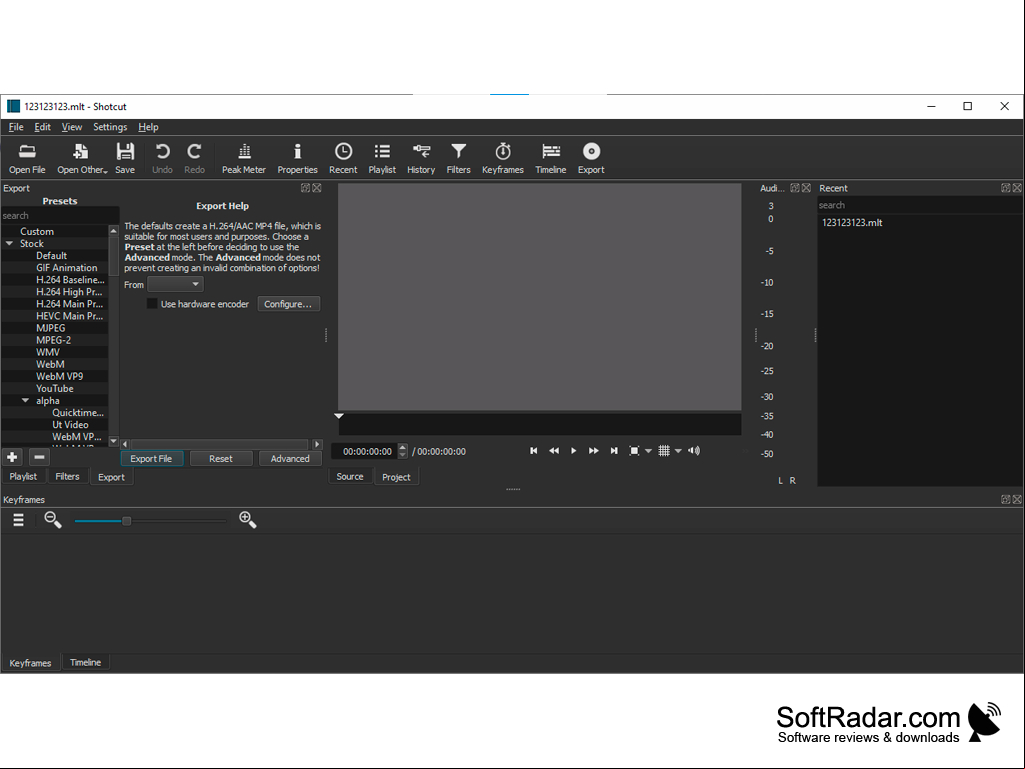
Task: Open the Help menu
Action: click(148, 127)
